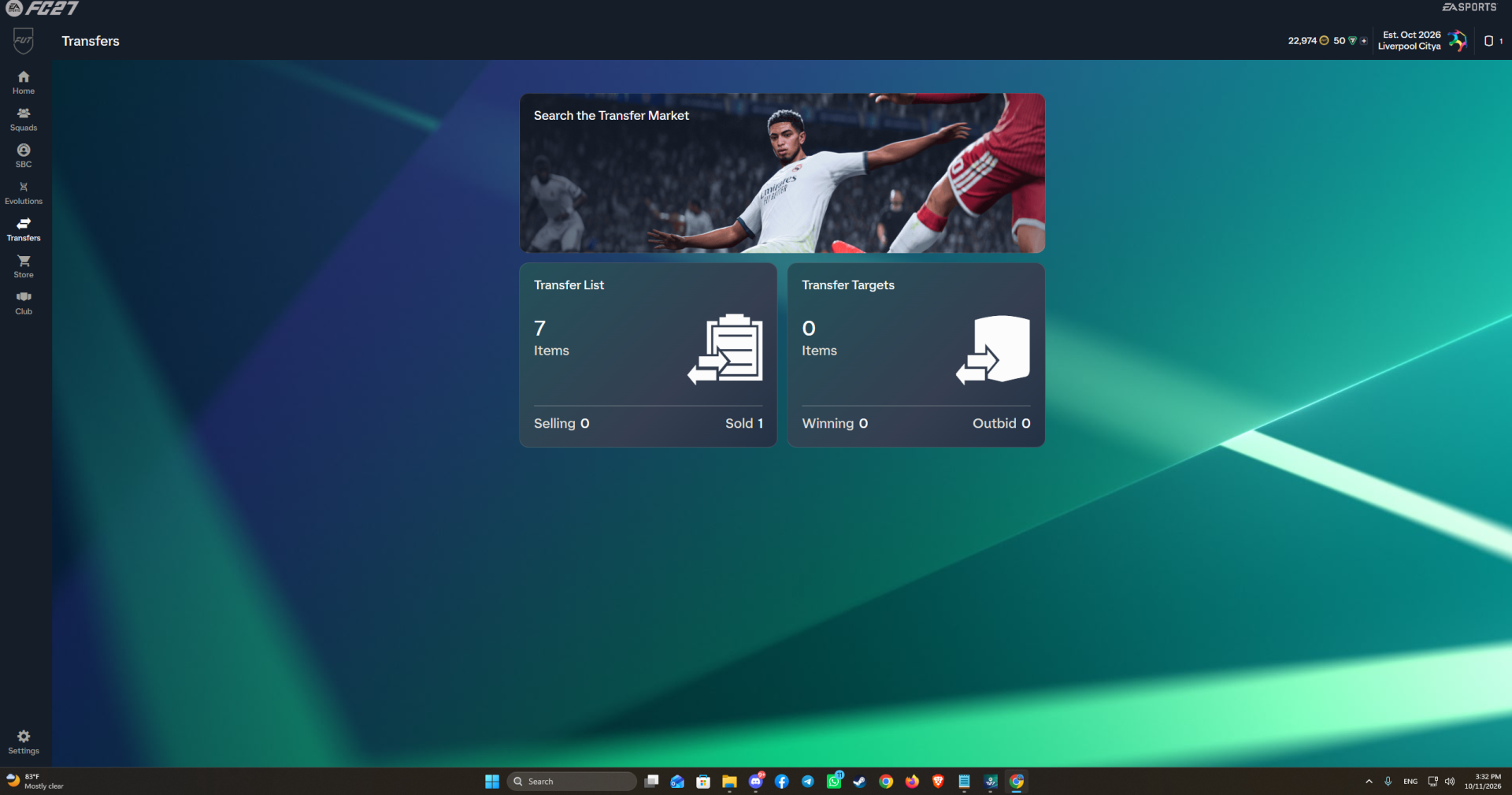
Task: Go to Home in sidebar
Action: pyautogui.click(x=24, y=82)
